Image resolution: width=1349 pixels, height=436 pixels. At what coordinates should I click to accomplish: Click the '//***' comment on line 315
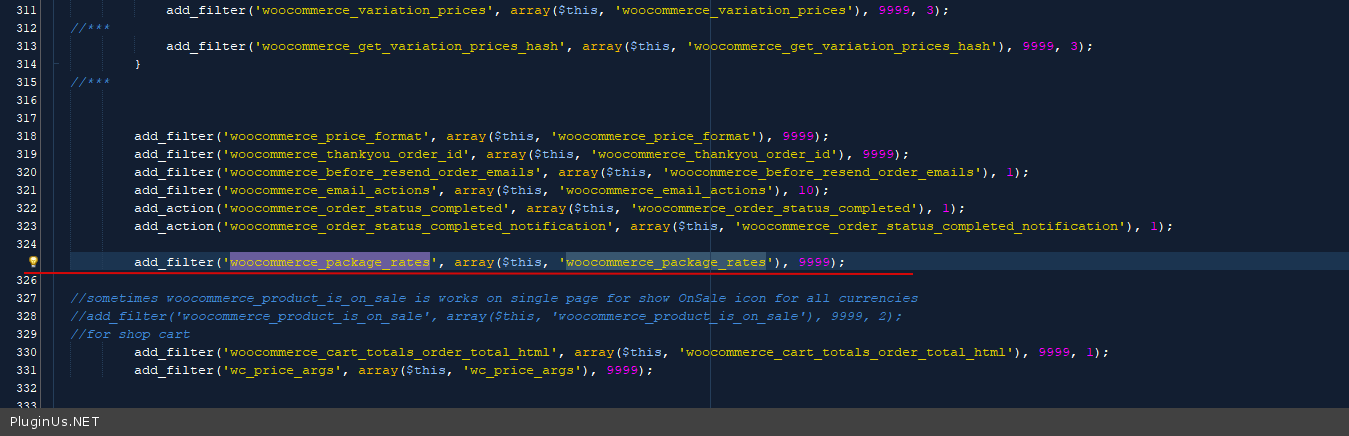click(x=90, y=82)
